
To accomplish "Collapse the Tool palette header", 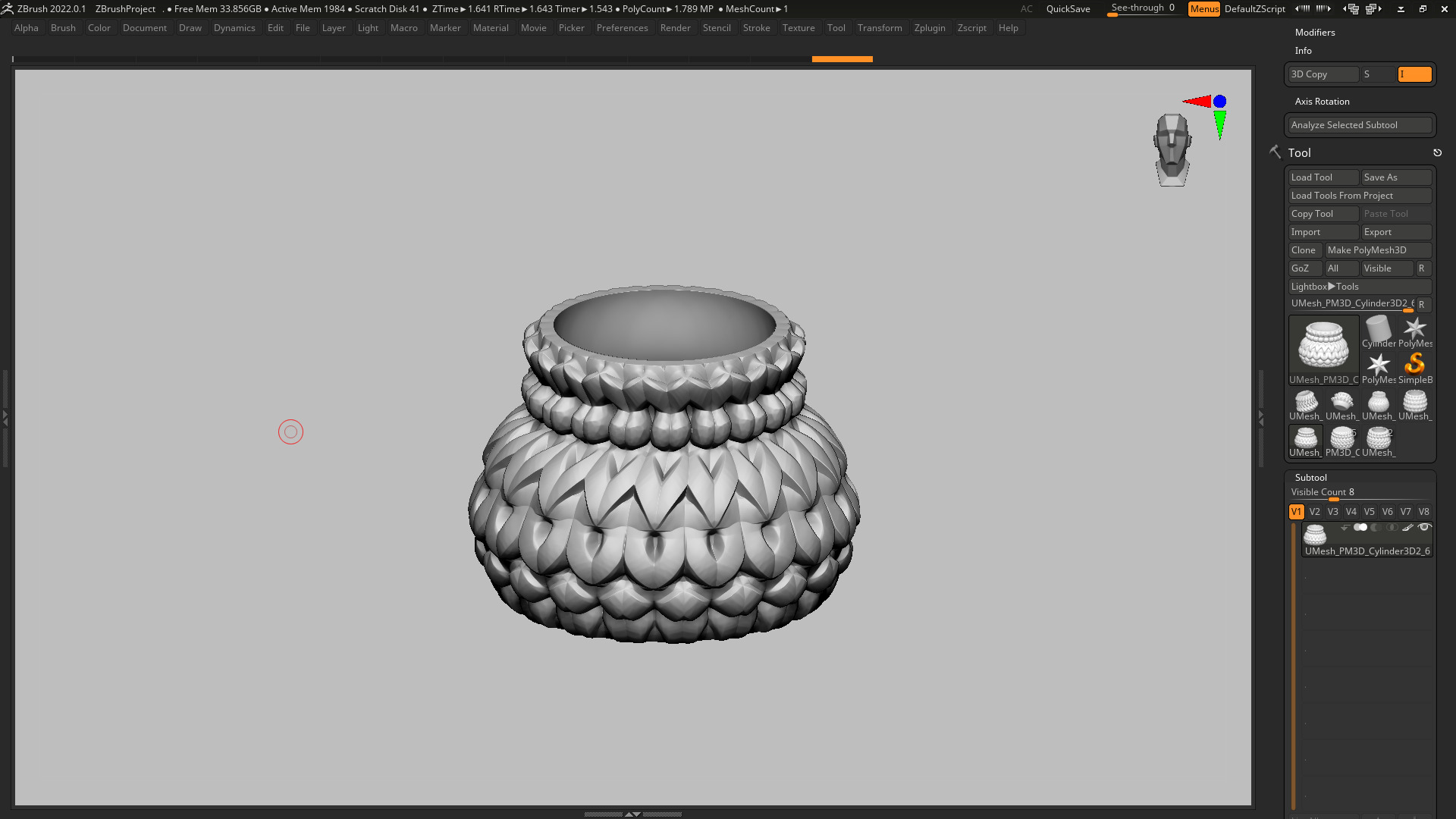I will click(1299, 153).
